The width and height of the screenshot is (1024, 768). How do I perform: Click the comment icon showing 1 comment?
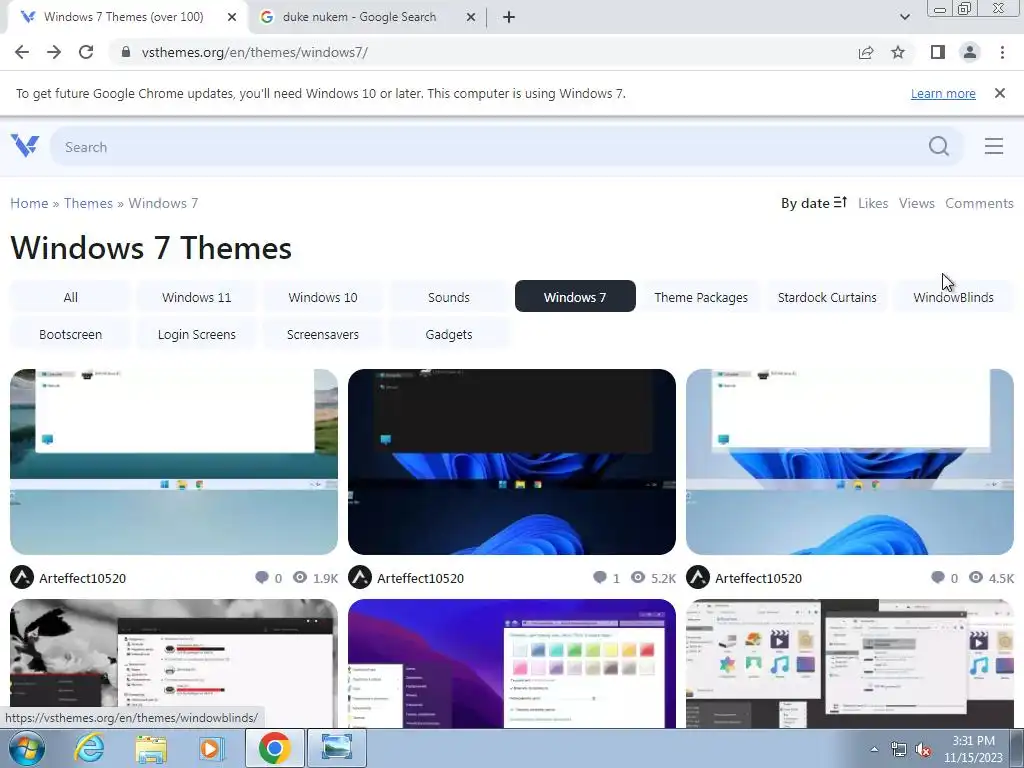coord(600,577)
